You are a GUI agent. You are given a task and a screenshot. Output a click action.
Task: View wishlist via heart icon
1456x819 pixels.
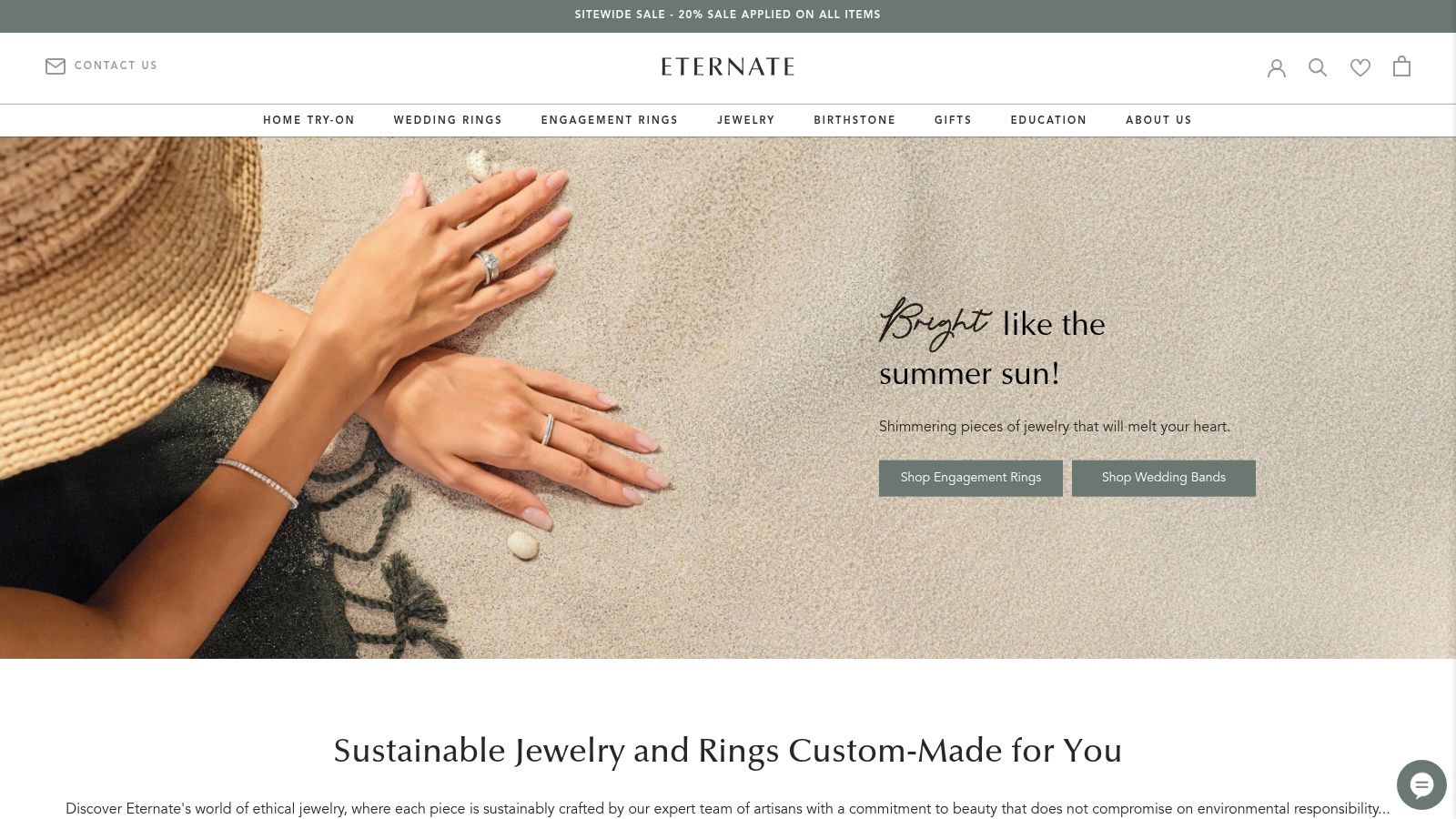click(x=1360, y=67)
